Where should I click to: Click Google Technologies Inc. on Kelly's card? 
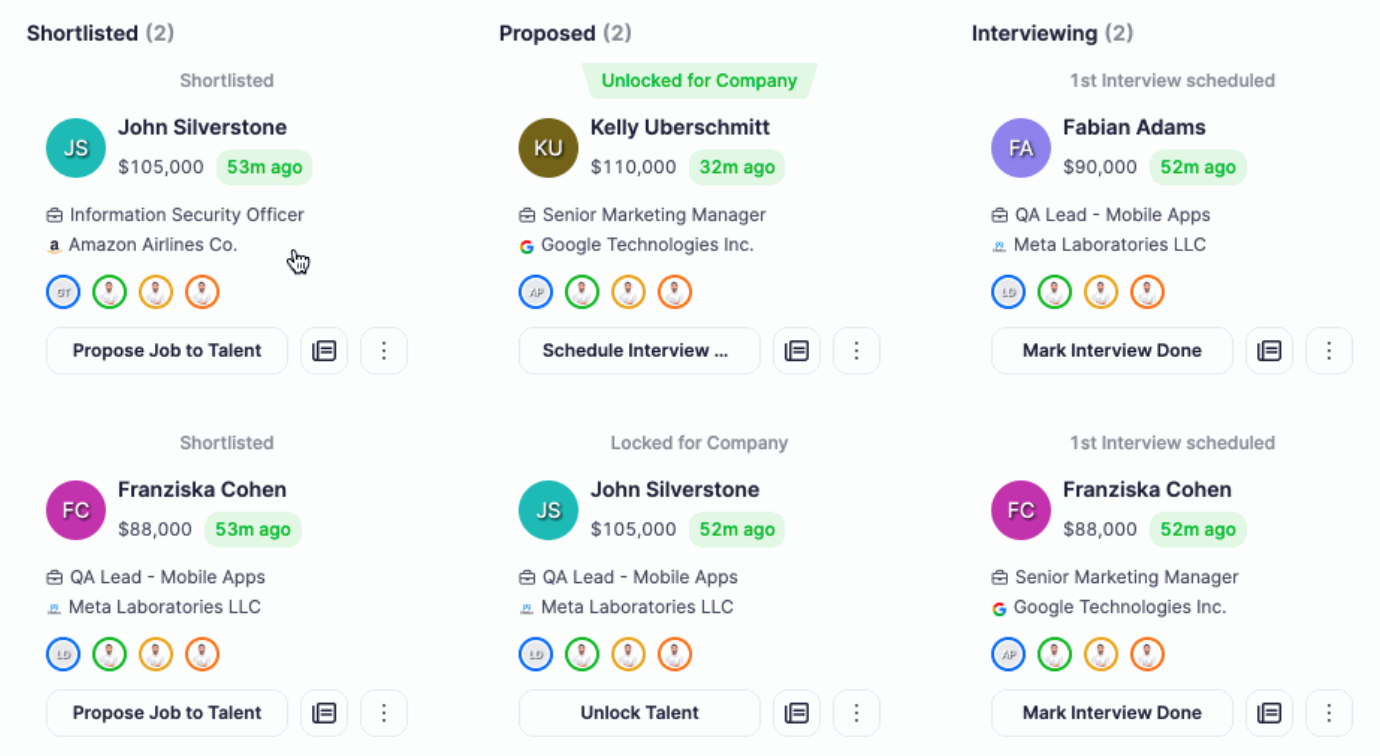(646, 245)
